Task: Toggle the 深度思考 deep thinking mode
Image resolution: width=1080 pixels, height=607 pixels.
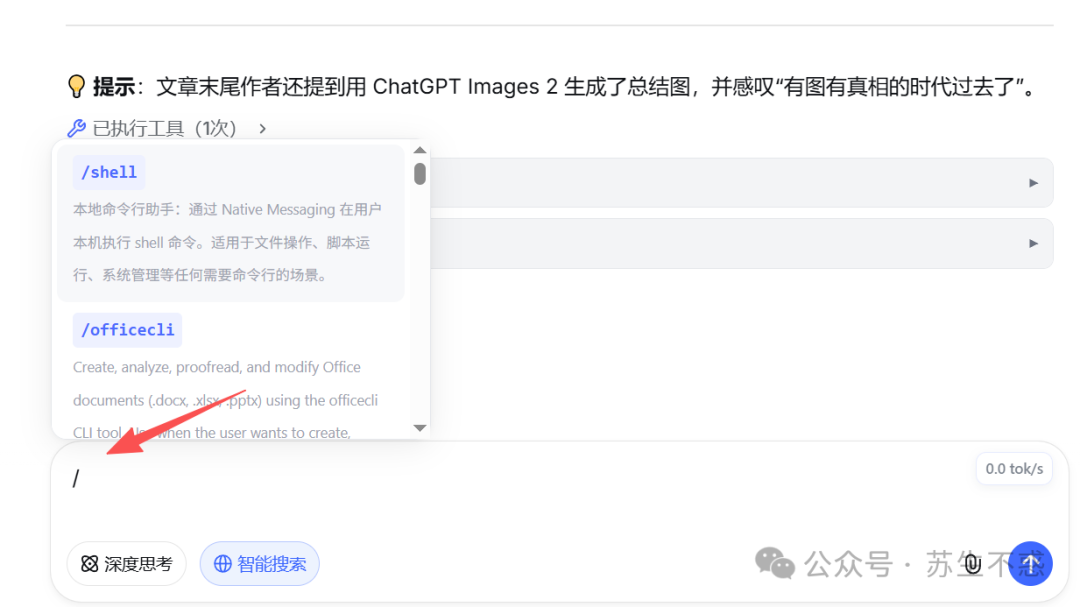Action: (127, 564)
